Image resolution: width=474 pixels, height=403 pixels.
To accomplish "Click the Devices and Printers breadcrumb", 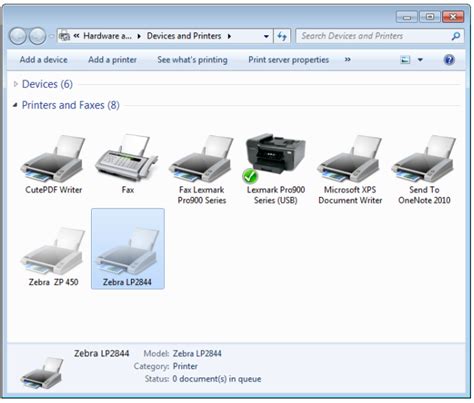I will 184,36.
